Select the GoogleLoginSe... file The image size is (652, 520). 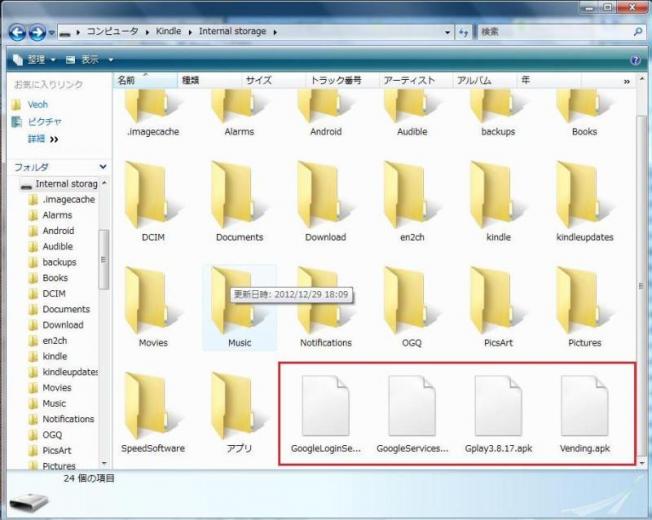tap(326, 414)
